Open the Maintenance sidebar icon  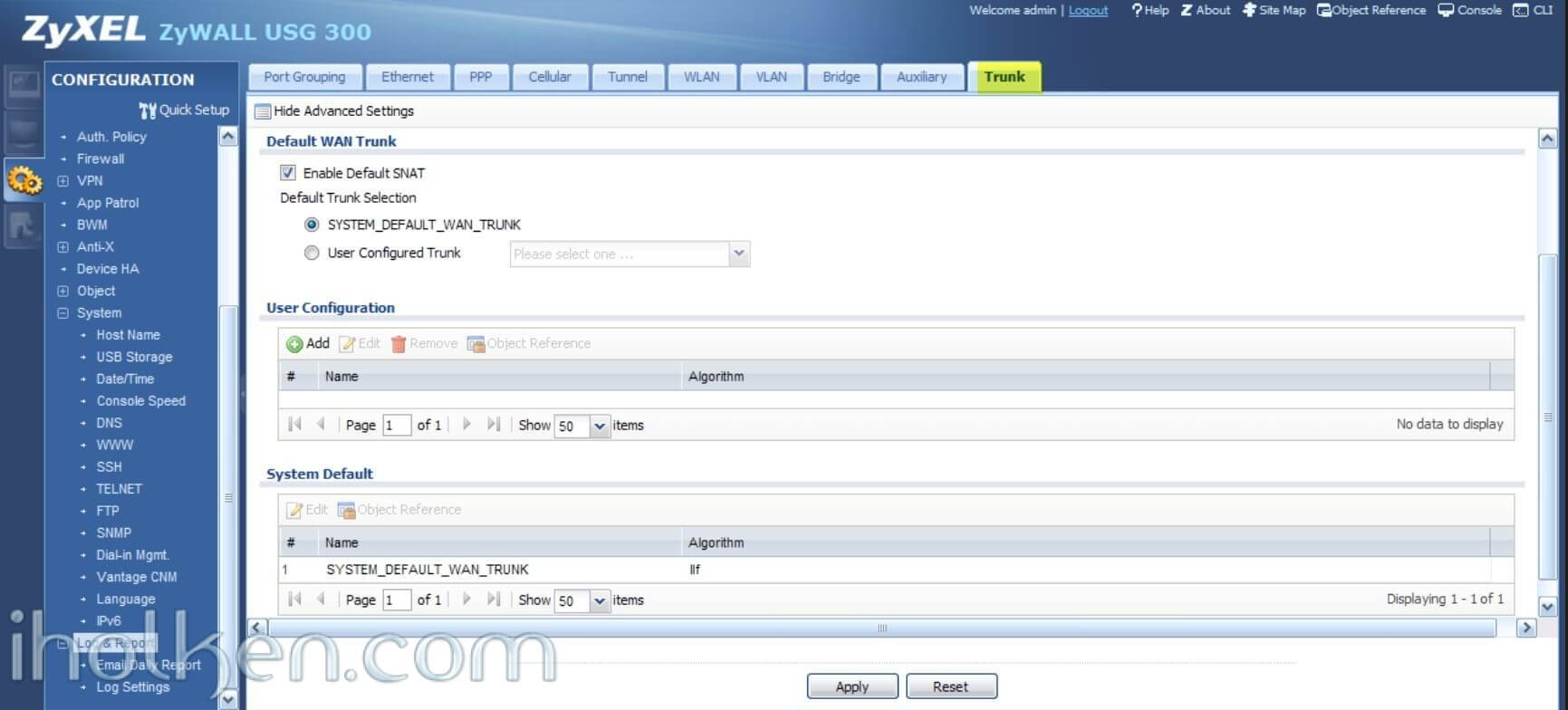point(23,225)
